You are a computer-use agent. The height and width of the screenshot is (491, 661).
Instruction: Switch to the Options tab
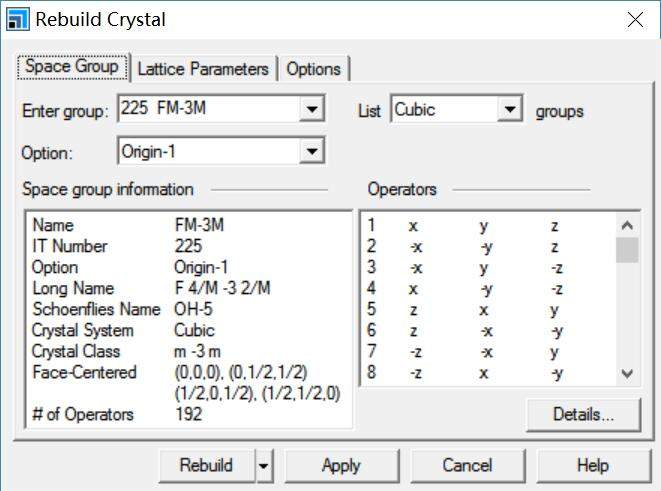pyautogui.click(x=313, y=69)
